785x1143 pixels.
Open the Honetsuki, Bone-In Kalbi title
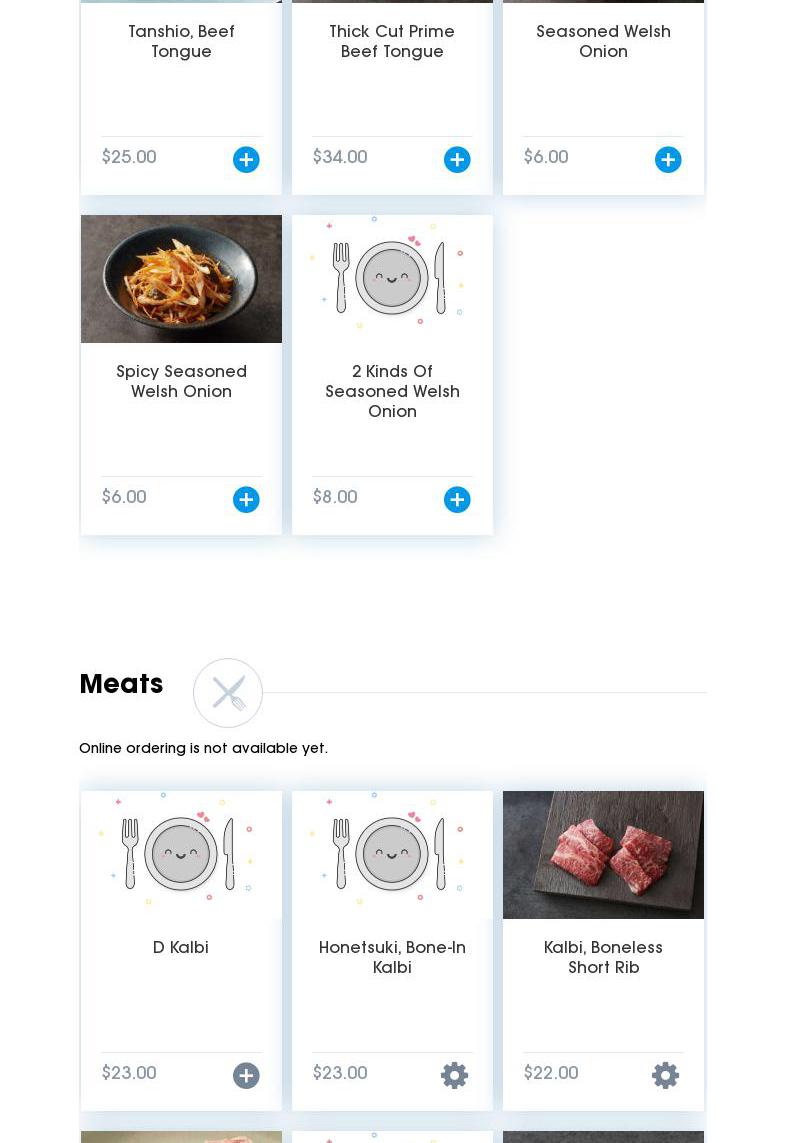(392, 957)
